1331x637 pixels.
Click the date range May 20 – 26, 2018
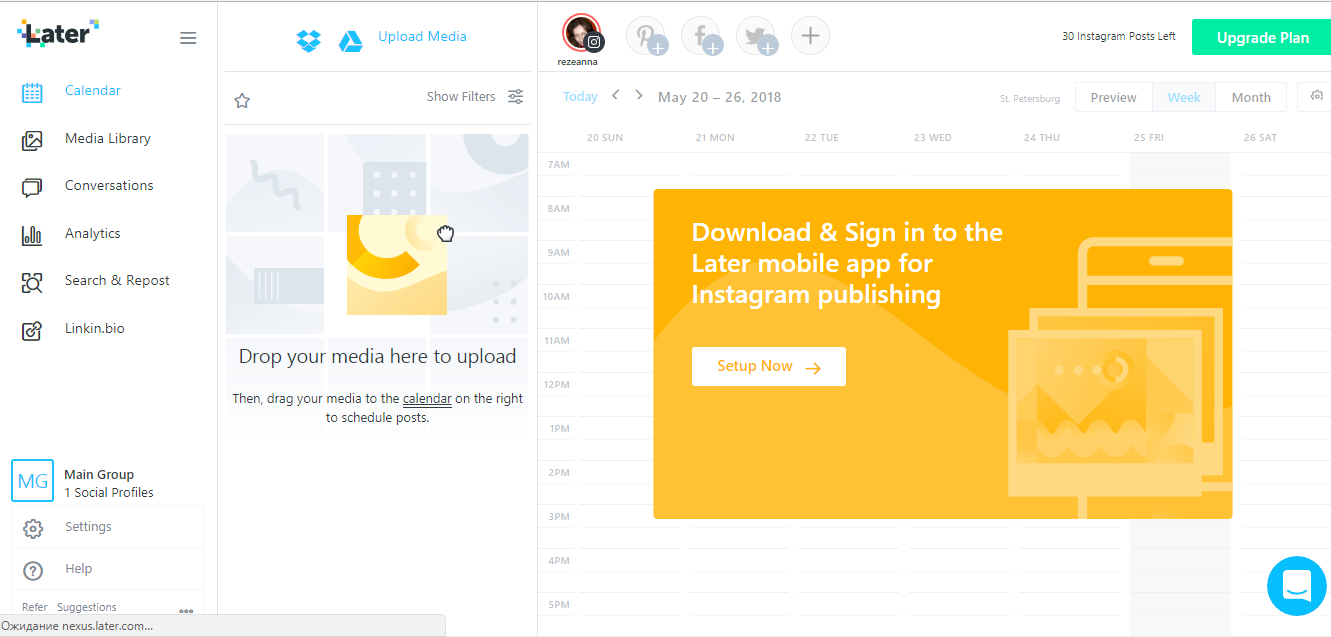(x=720, y=97)
